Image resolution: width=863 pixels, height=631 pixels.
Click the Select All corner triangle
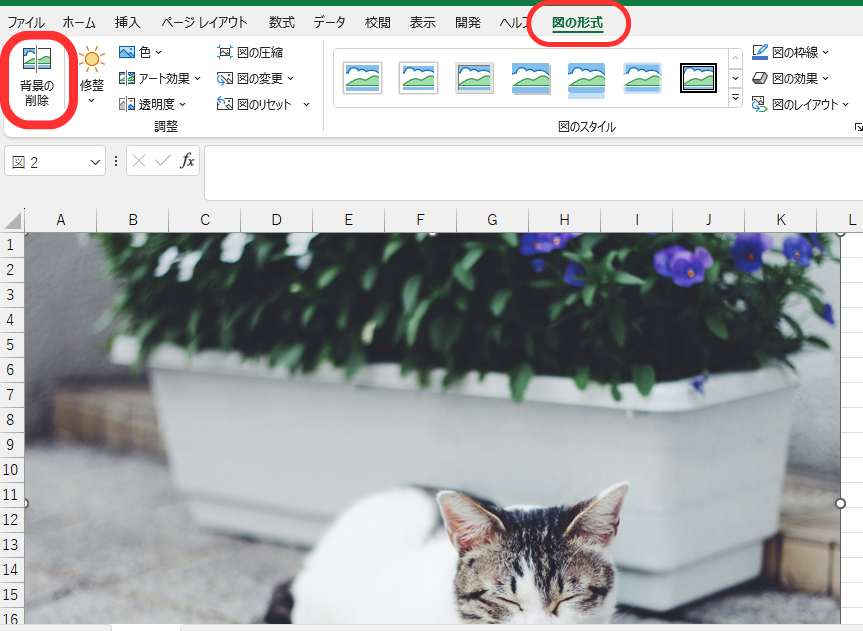[13, 220]
